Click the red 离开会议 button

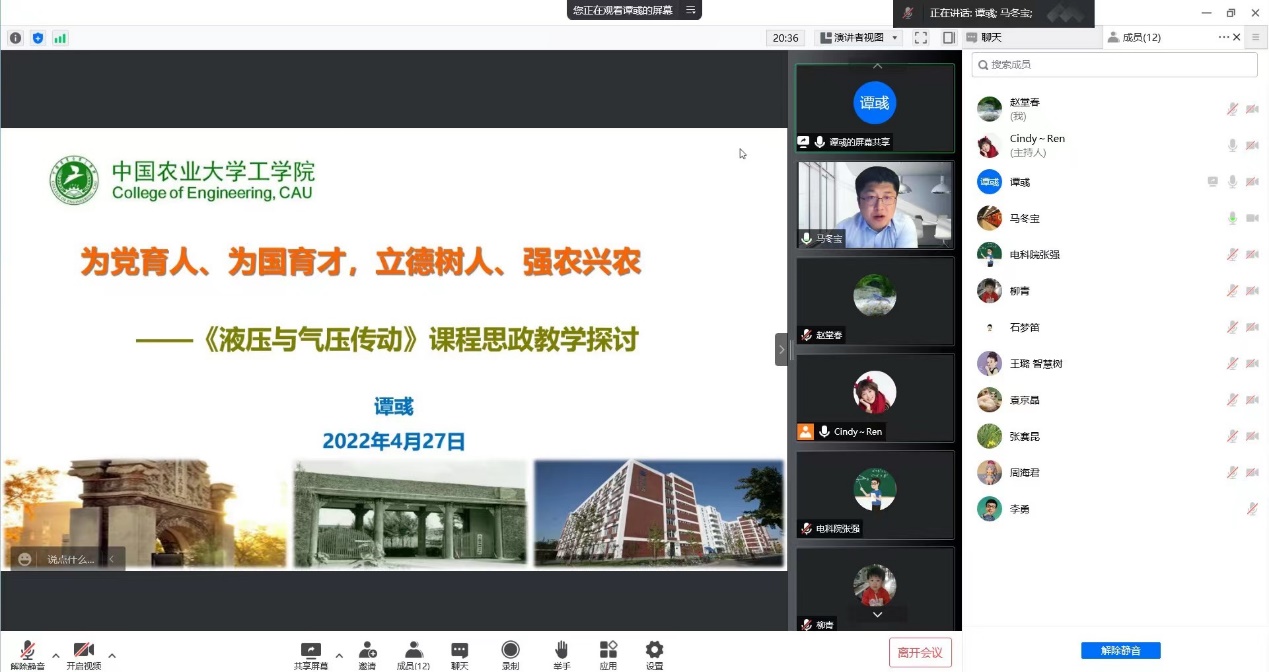click(x=920, y=653)
